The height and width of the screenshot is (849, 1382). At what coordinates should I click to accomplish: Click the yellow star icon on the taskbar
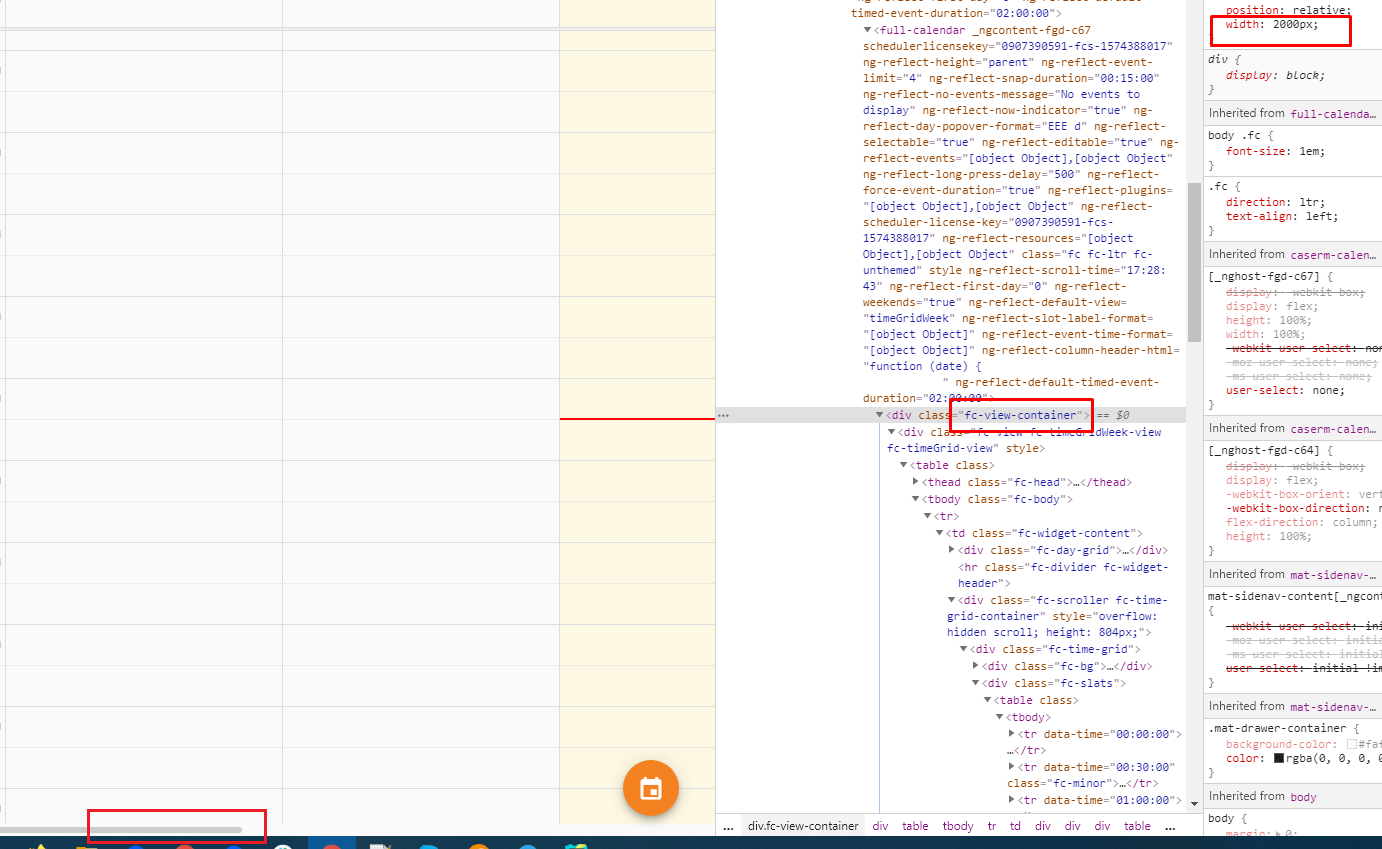coord(38,844)
